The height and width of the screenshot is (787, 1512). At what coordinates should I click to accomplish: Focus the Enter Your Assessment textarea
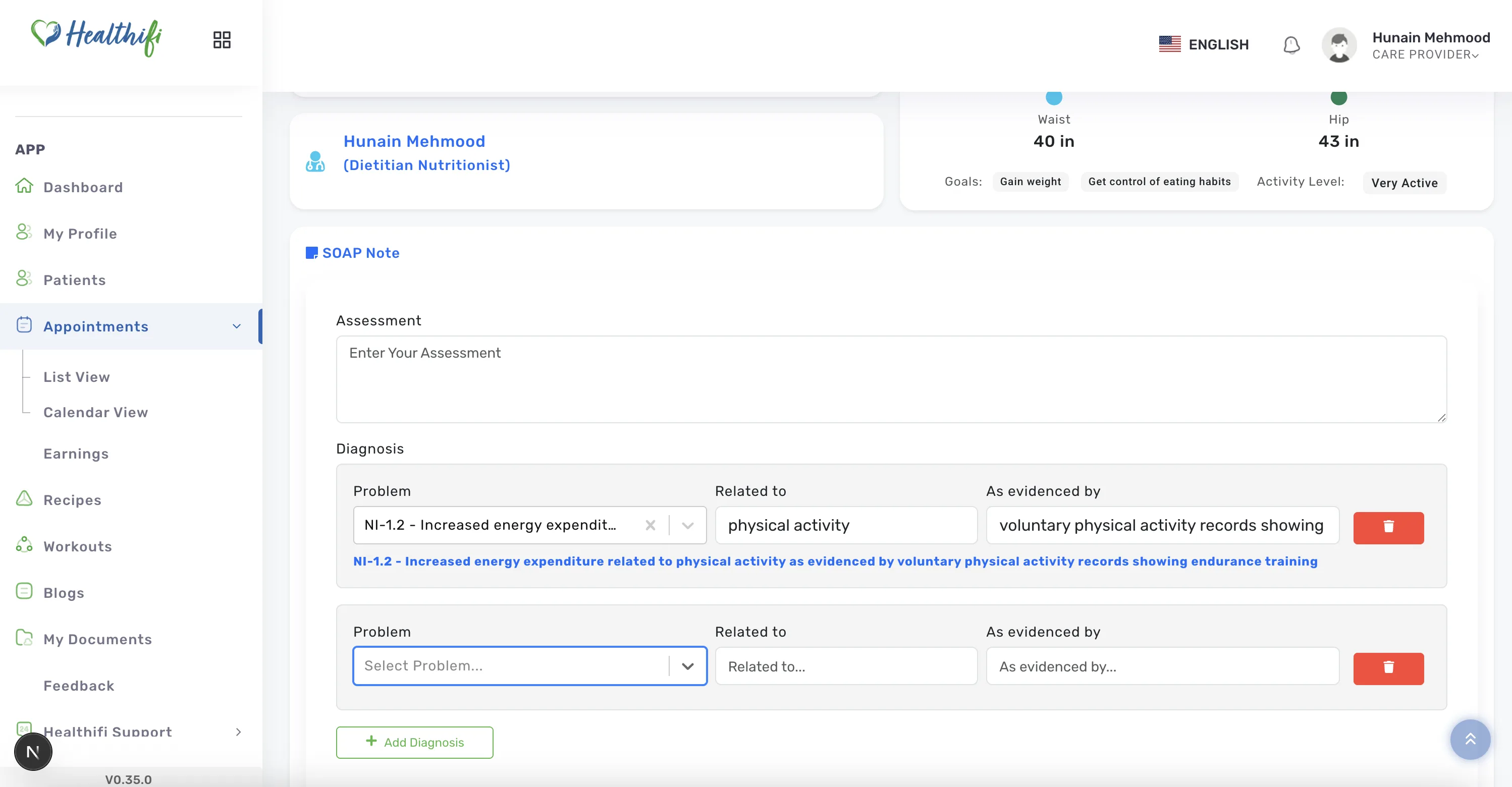pyautogui.click(x=891, y=379)
